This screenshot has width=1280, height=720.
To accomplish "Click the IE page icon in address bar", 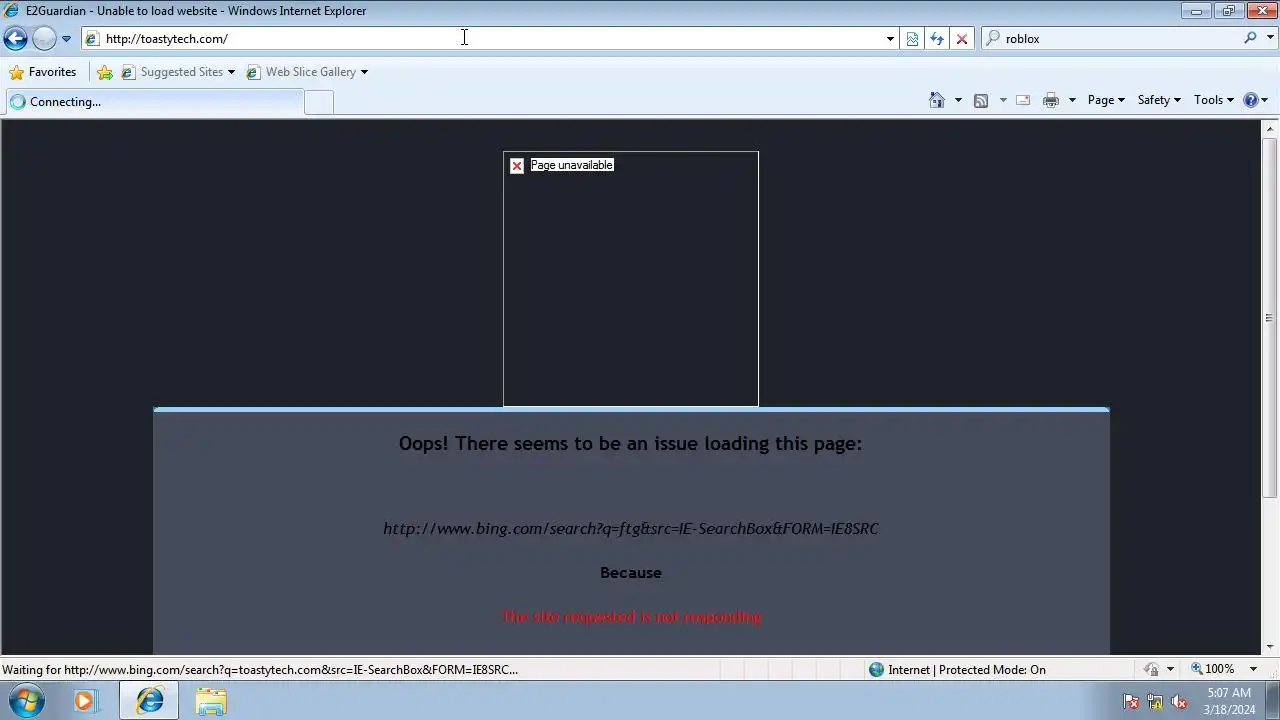I will [x=92, y=39].
